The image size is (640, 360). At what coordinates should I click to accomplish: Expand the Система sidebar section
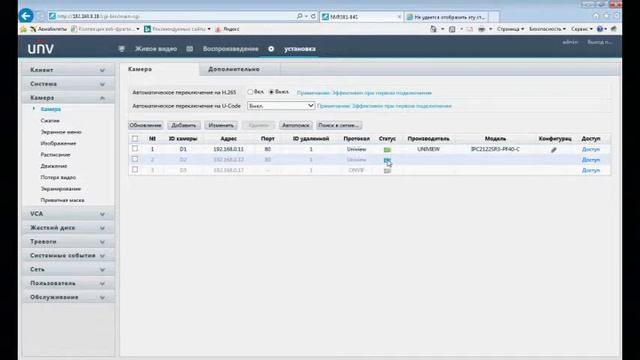click(68, 84)
